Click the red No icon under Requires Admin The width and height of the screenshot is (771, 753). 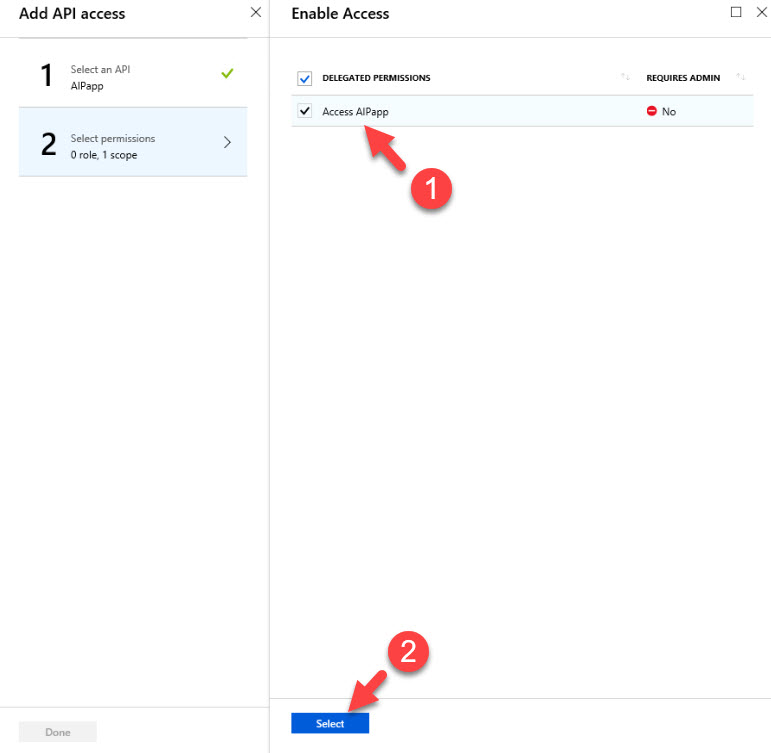[x=652, y=111]
